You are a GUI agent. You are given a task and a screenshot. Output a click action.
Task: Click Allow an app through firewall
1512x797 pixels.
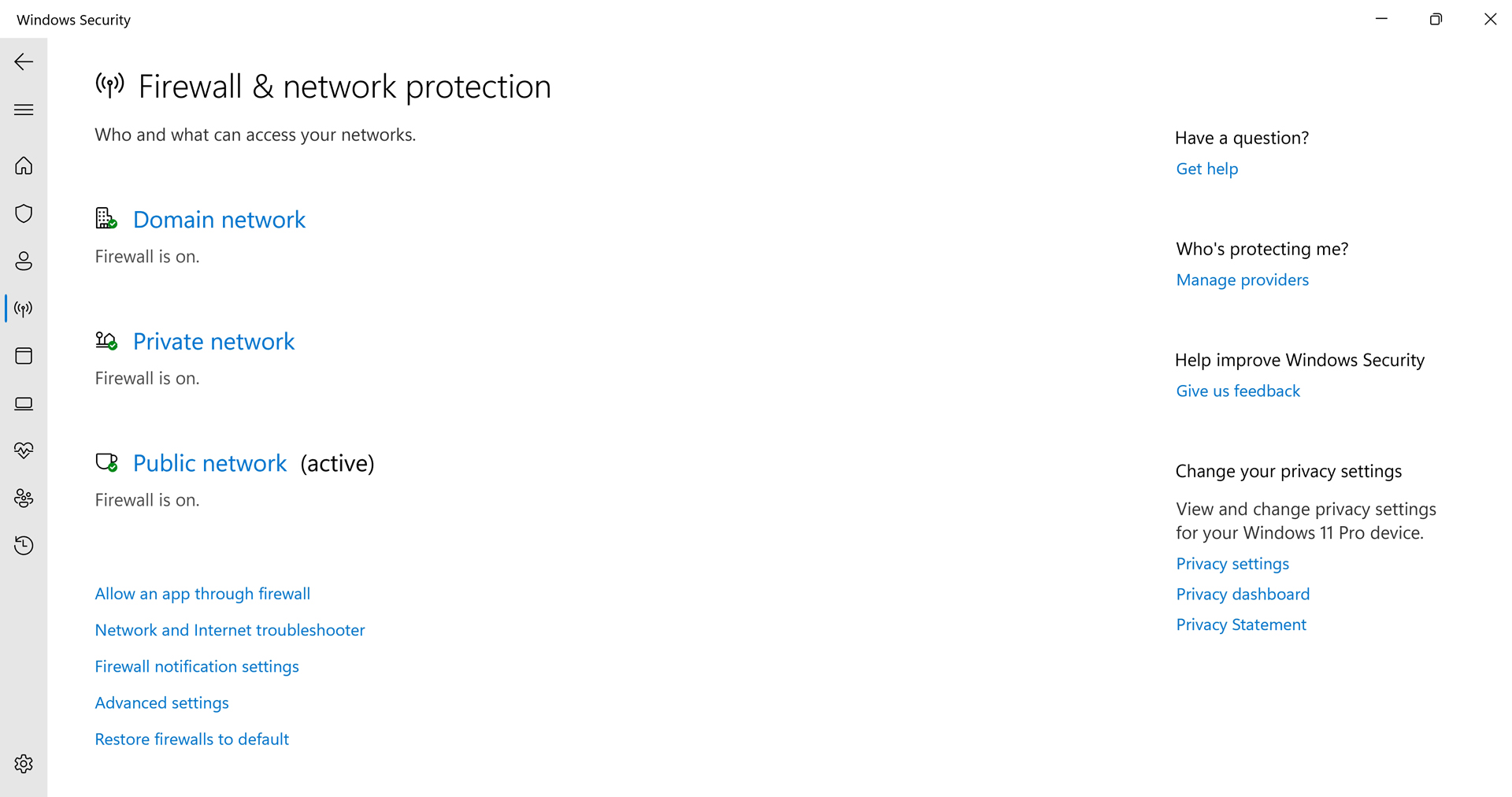(202, 594)
